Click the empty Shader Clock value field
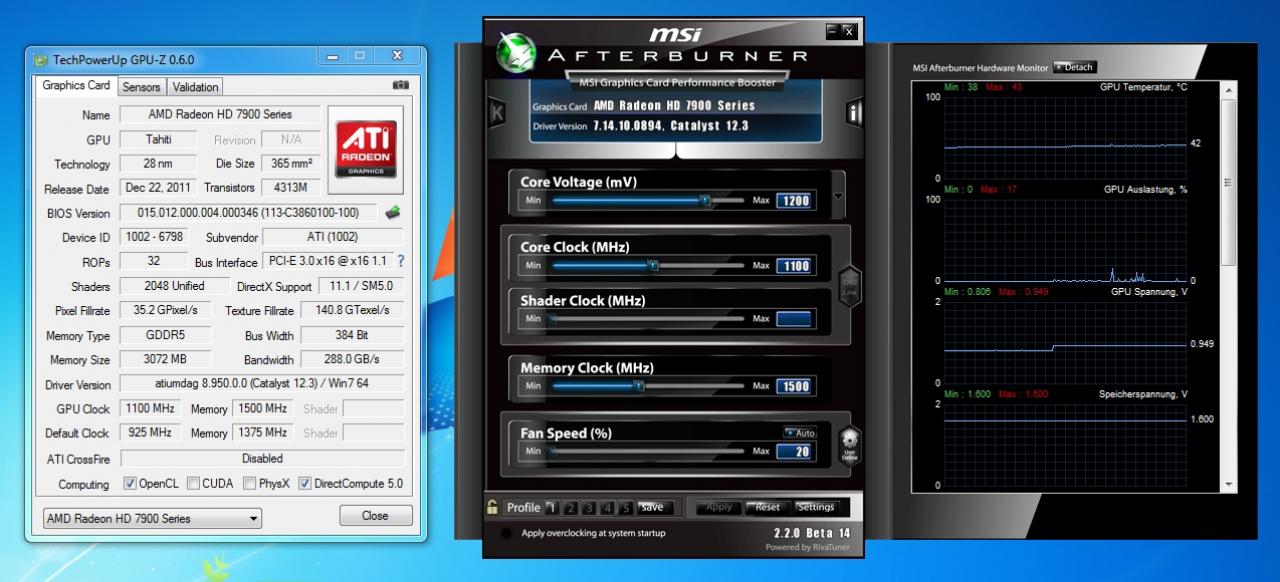Screen dimensions: 1280x582 click(x=795, y=319)
